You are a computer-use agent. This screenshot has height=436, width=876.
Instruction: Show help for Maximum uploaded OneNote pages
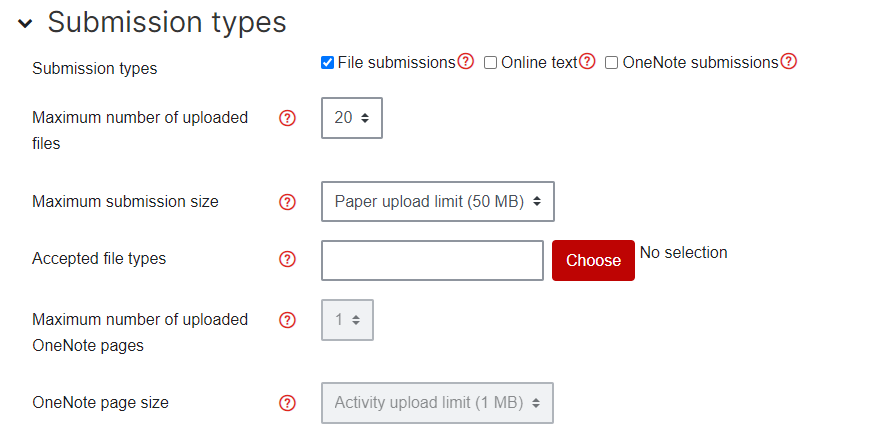287,320
